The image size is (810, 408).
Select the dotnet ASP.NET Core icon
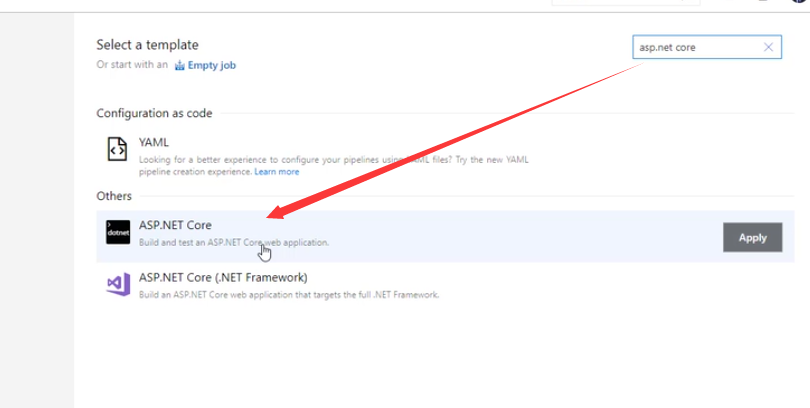118,232
